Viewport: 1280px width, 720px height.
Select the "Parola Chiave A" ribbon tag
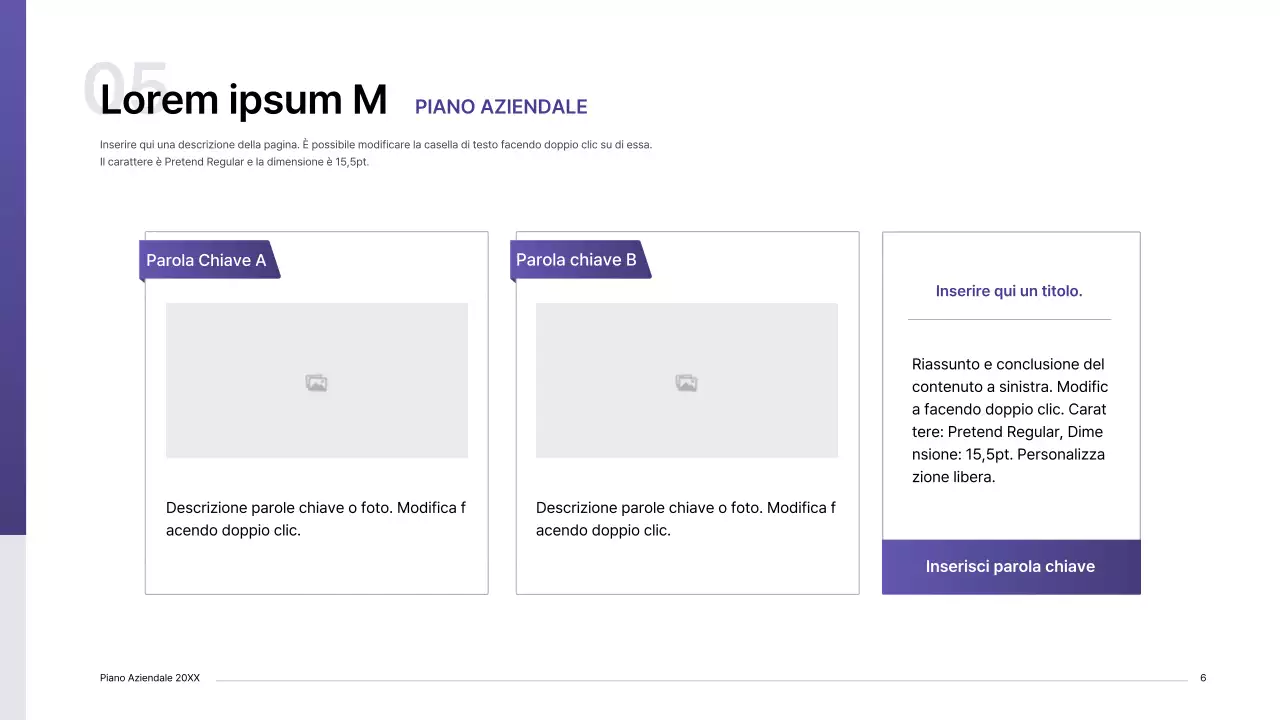coord(207,260)
